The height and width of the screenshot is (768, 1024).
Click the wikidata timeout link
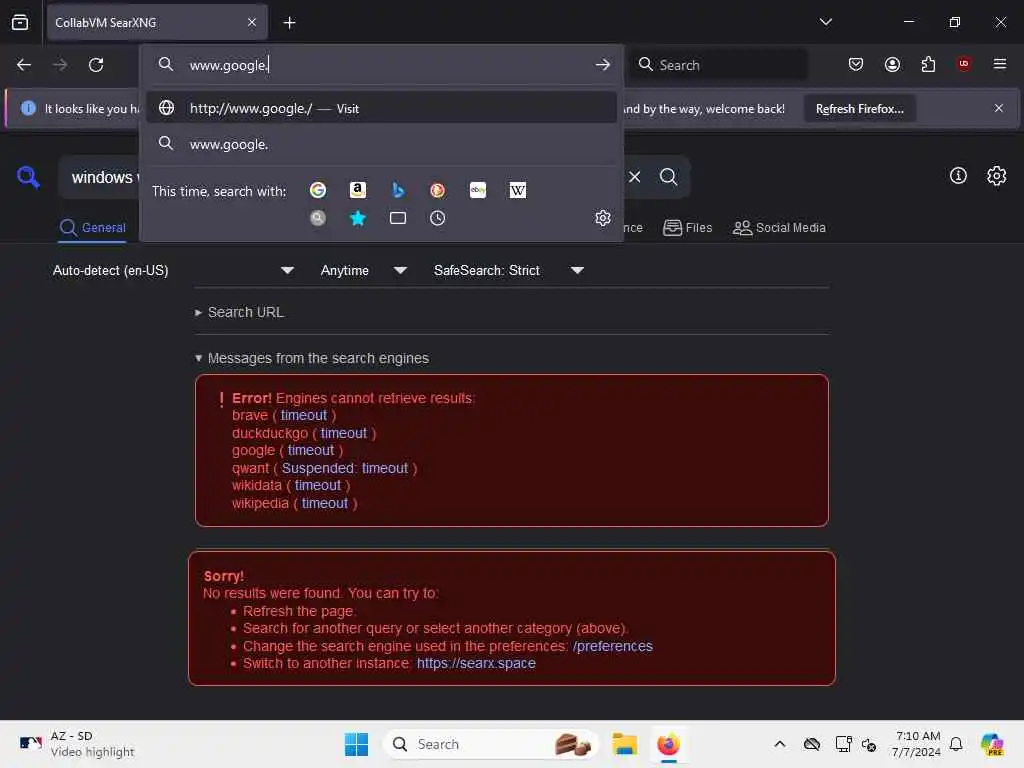pyautogui.click(x=317, y=485)
